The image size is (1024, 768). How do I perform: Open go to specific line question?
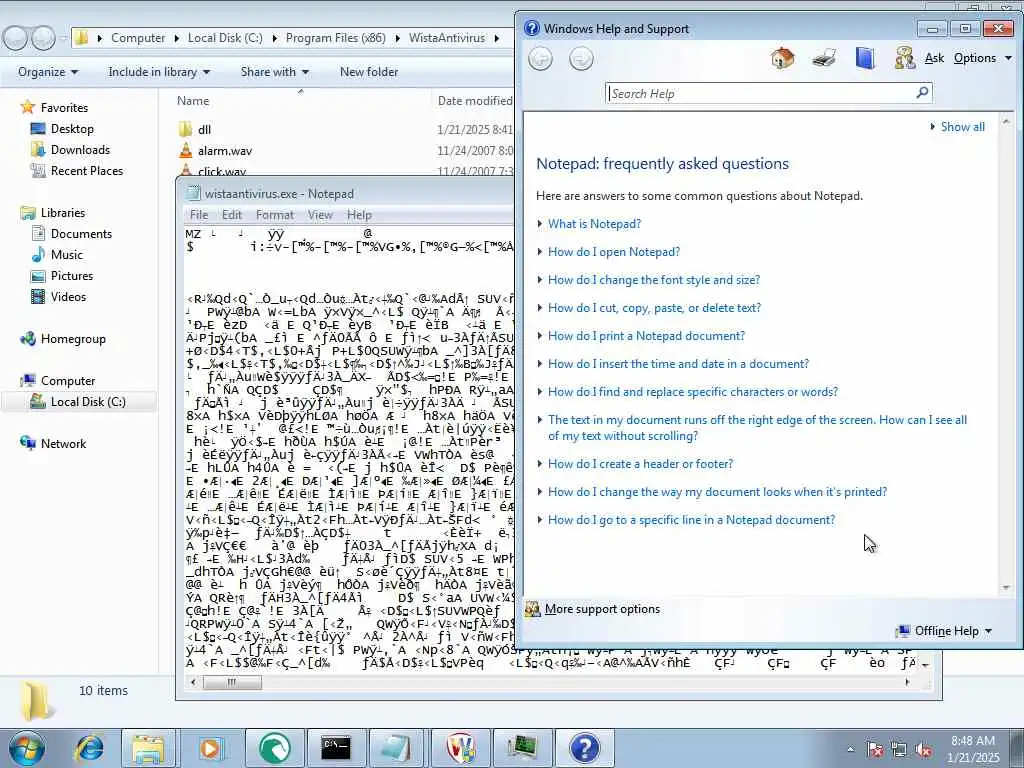pyautogui.click(x=692, y=520)
